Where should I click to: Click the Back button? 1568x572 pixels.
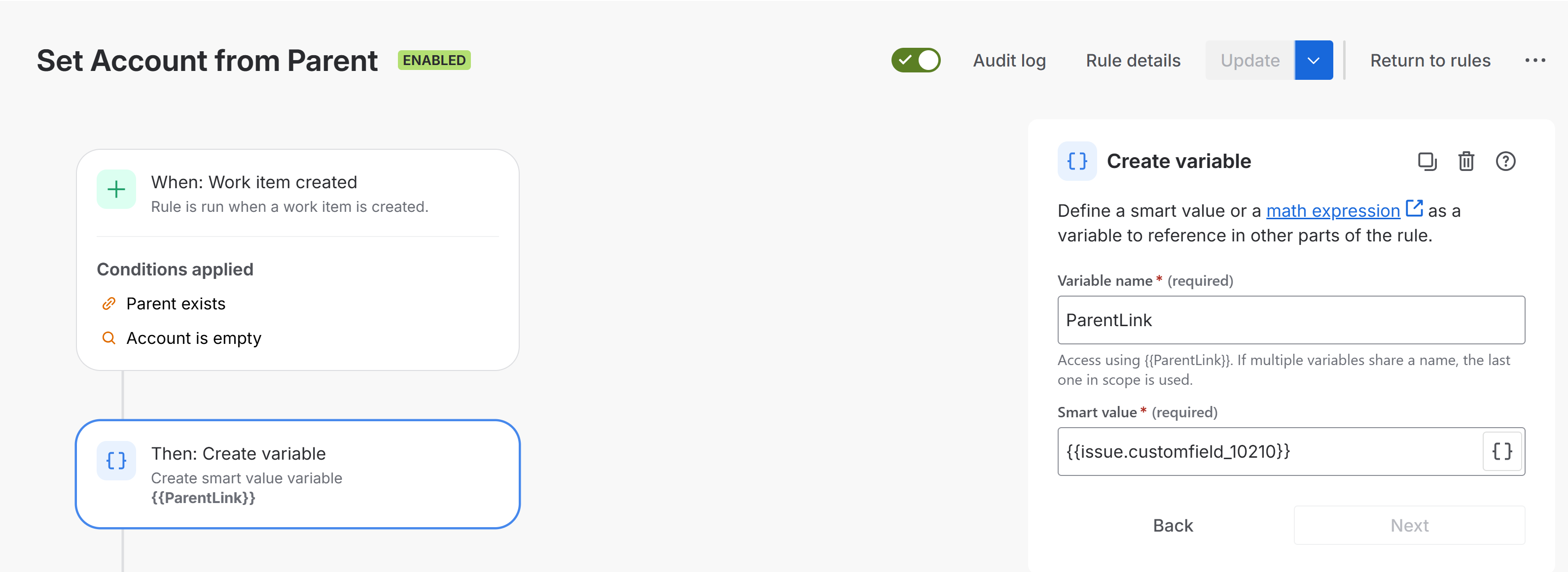point(1173,525)
